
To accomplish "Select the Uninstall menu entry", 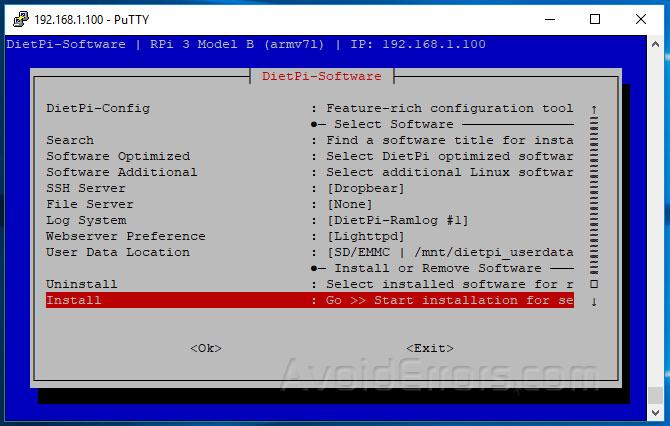I will (82, 284).
